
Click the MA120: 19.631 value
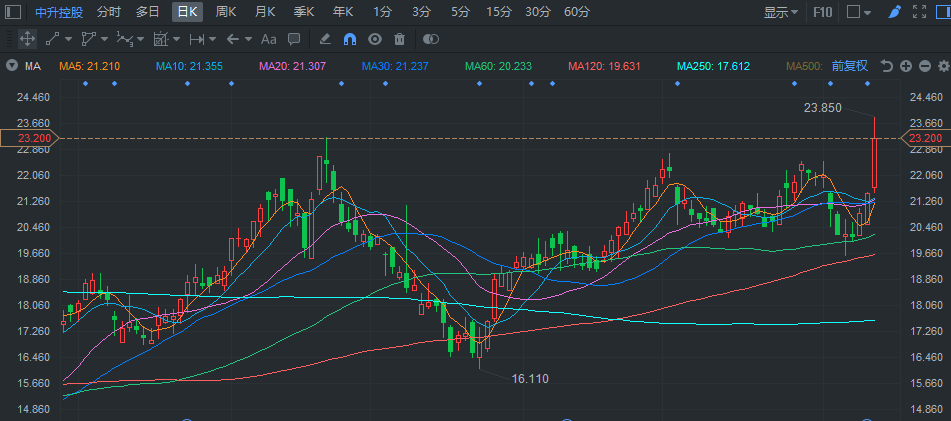point(604,66)
